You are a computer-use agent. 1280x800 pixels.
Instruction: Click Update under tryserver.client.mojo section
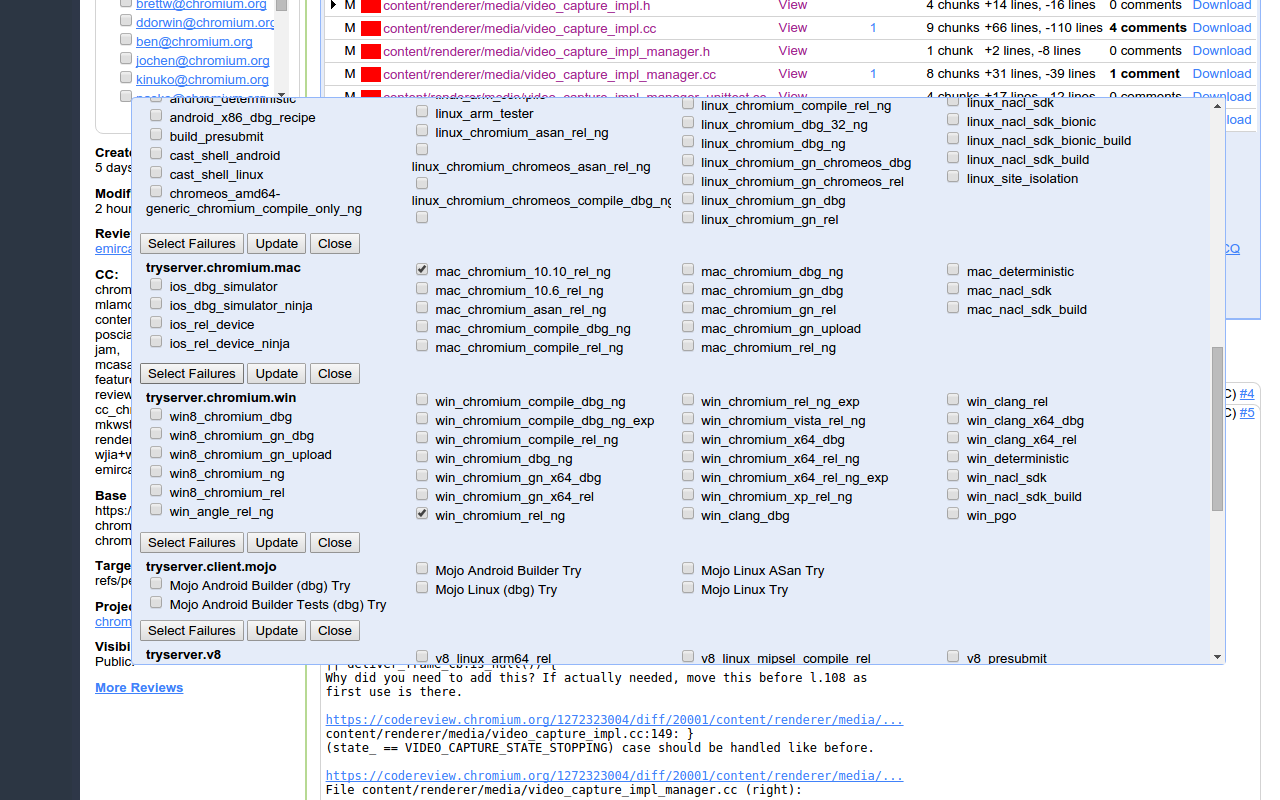tap(277, 631)
